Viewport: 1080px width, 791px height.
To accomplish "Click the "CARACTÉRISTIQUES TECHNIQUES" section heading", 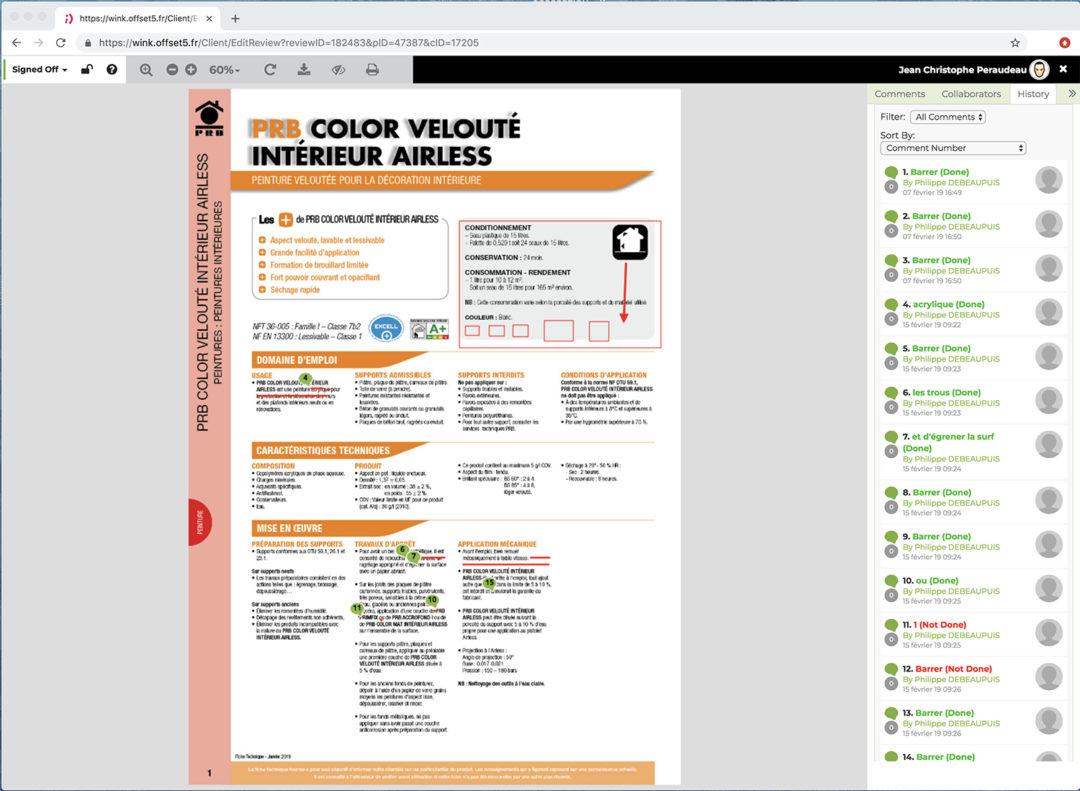I will pyautogui.click(x=323, y=451).
